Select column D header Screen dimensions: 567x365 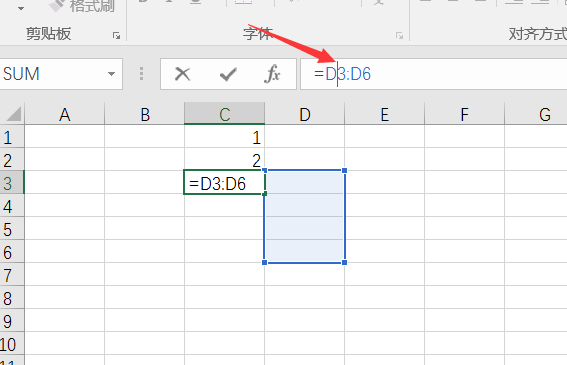(x=304, y=114)
